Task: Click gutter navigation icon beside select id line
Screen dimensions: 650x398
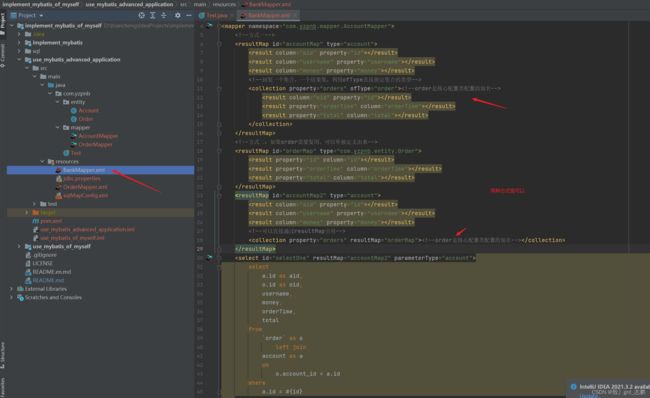Action: pos(210,257)
